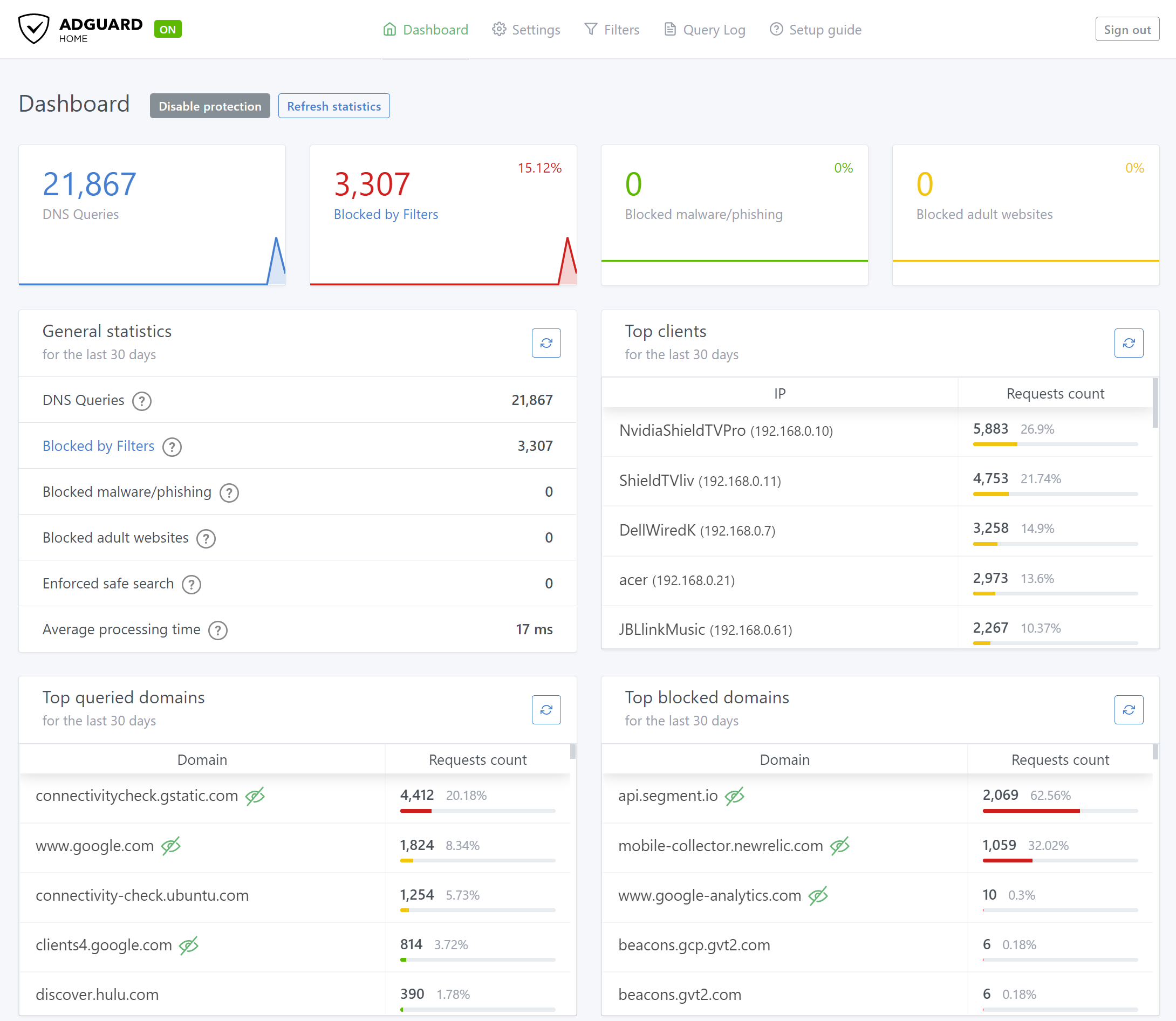
Task: Open the Blocked by Filters link in General statistics
Action: 99,446
